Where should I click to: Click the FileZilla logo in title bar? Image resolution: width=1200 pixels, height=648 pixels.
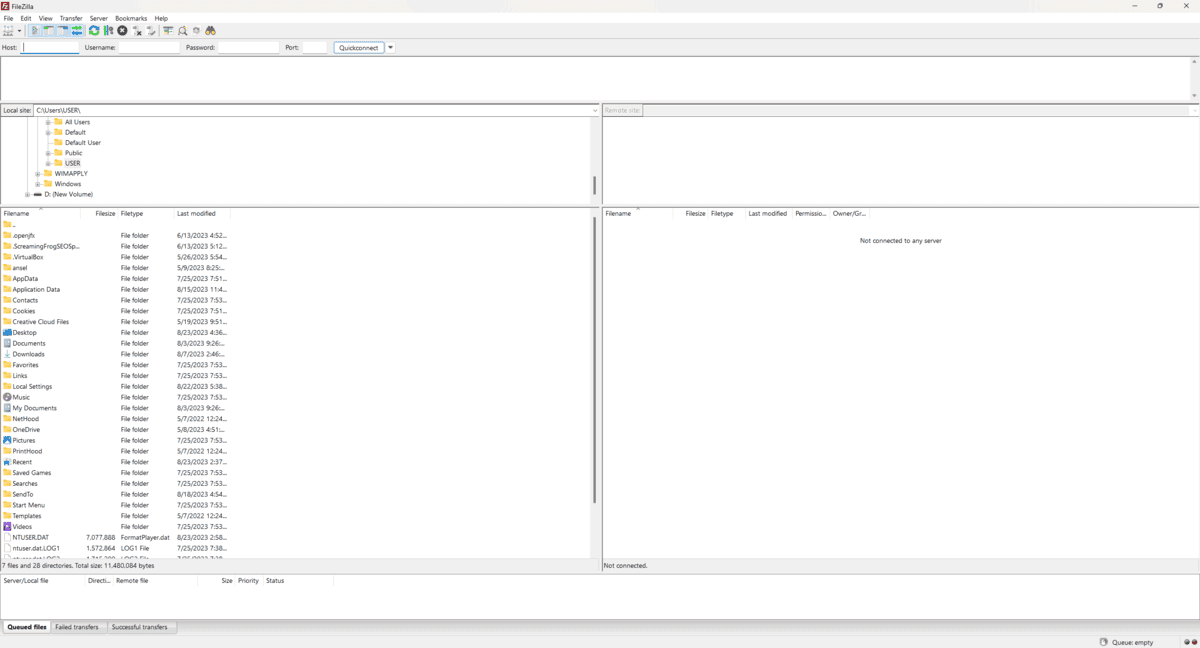click(5, 6)
